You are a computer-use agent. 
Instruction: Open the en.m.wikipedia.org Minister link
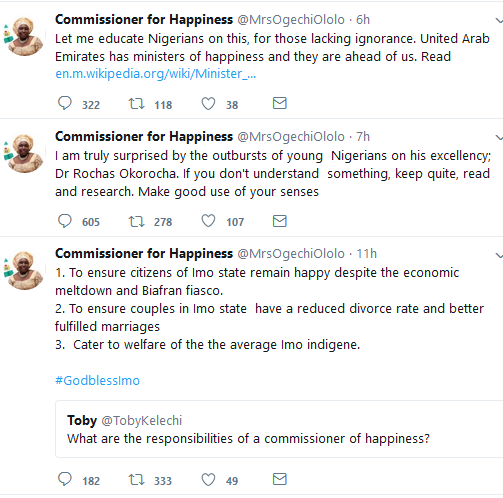pos(155,74)
